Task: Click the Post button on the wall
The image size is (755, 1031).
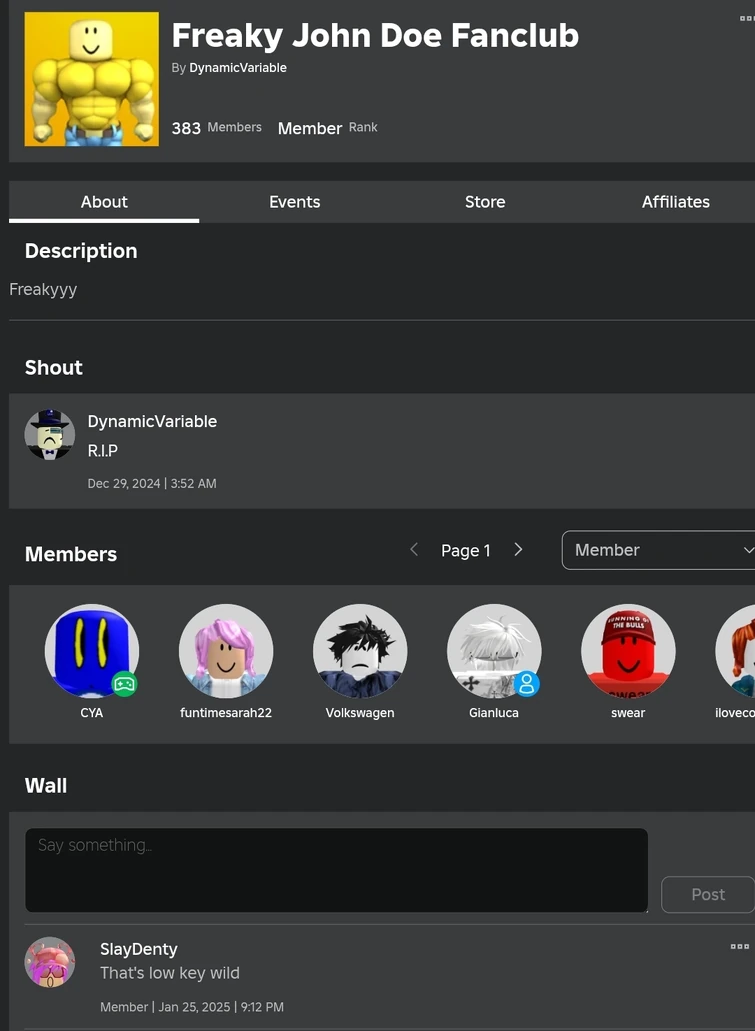Action: pos(708,894)
